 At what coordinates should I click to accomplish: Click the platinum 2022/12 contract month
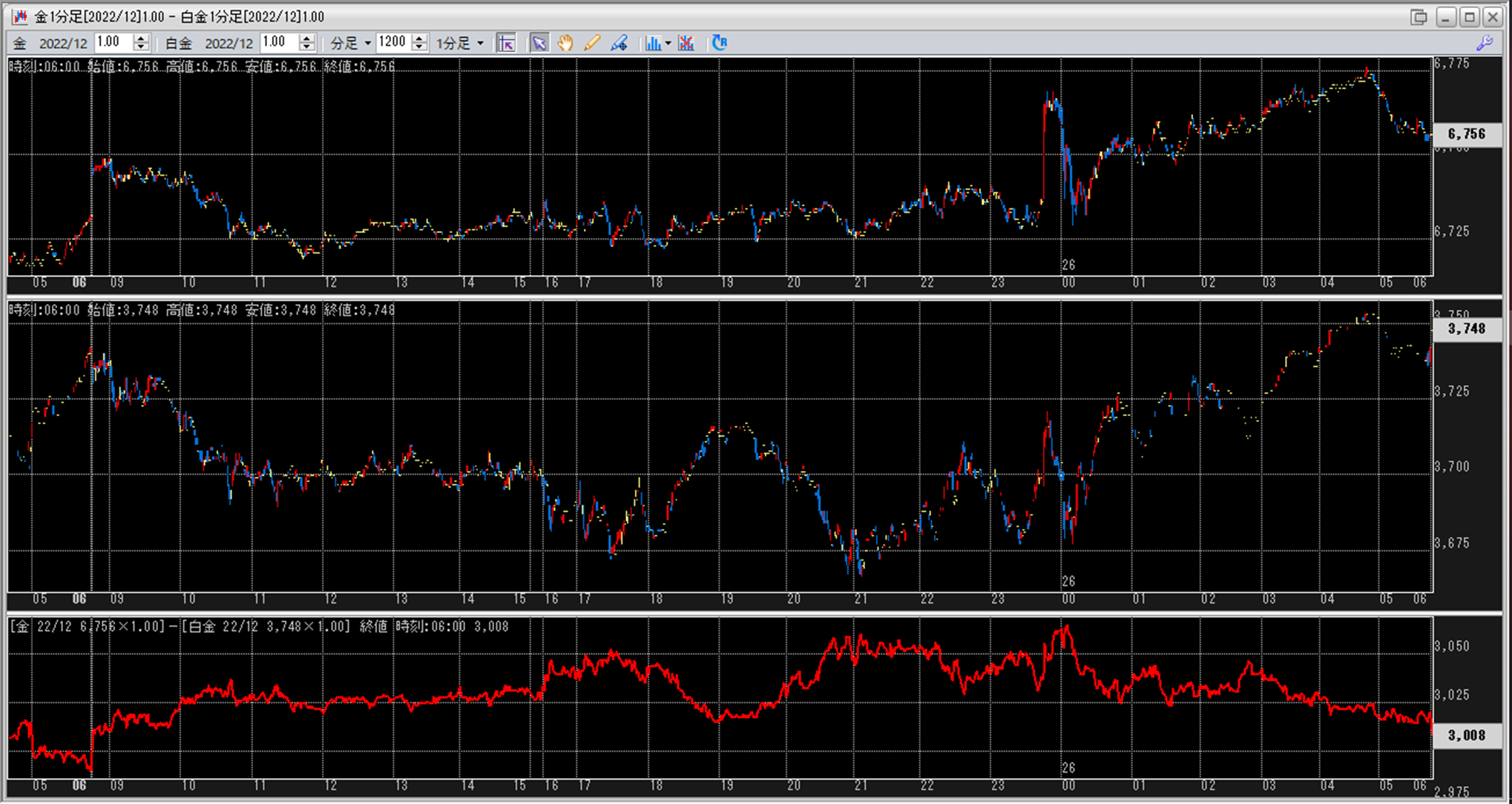[229, 43]
